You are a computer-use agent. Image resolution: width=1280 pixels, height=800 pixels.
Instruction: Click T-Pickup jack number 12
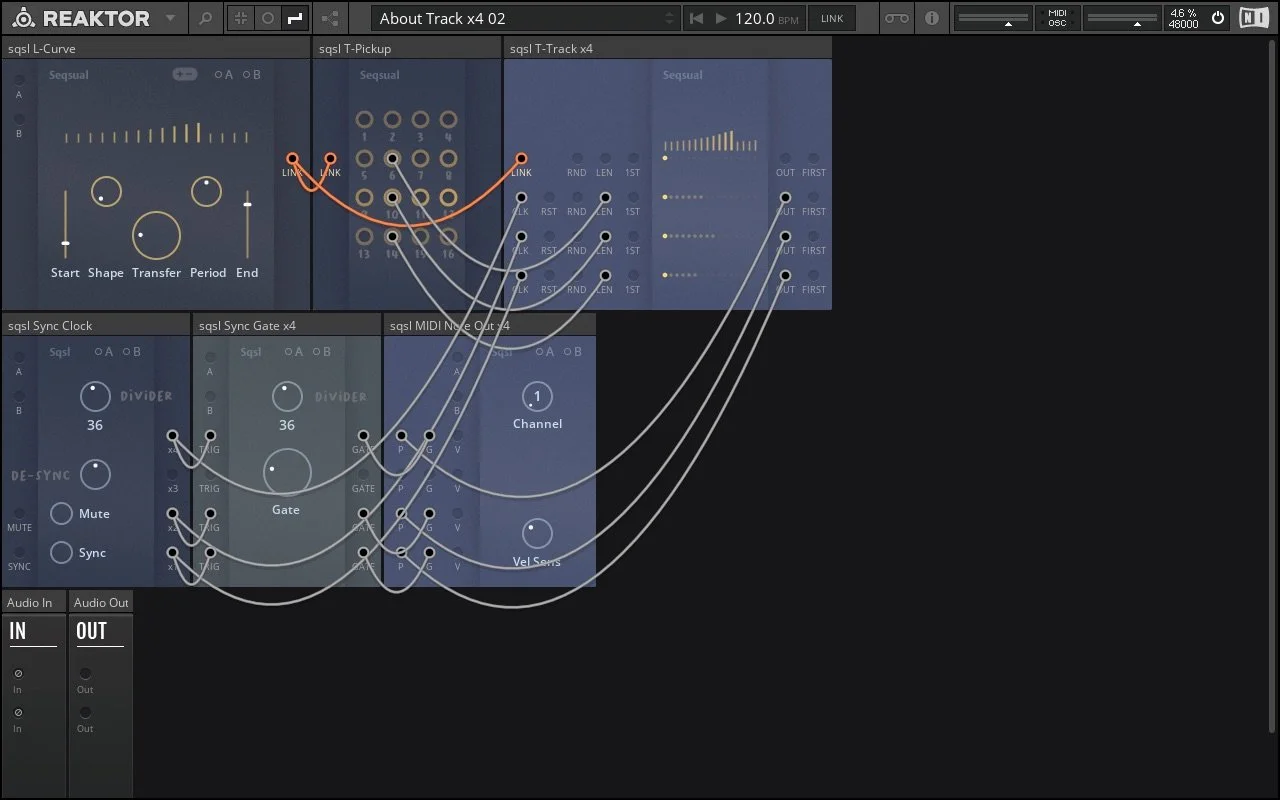pos(448,198)
